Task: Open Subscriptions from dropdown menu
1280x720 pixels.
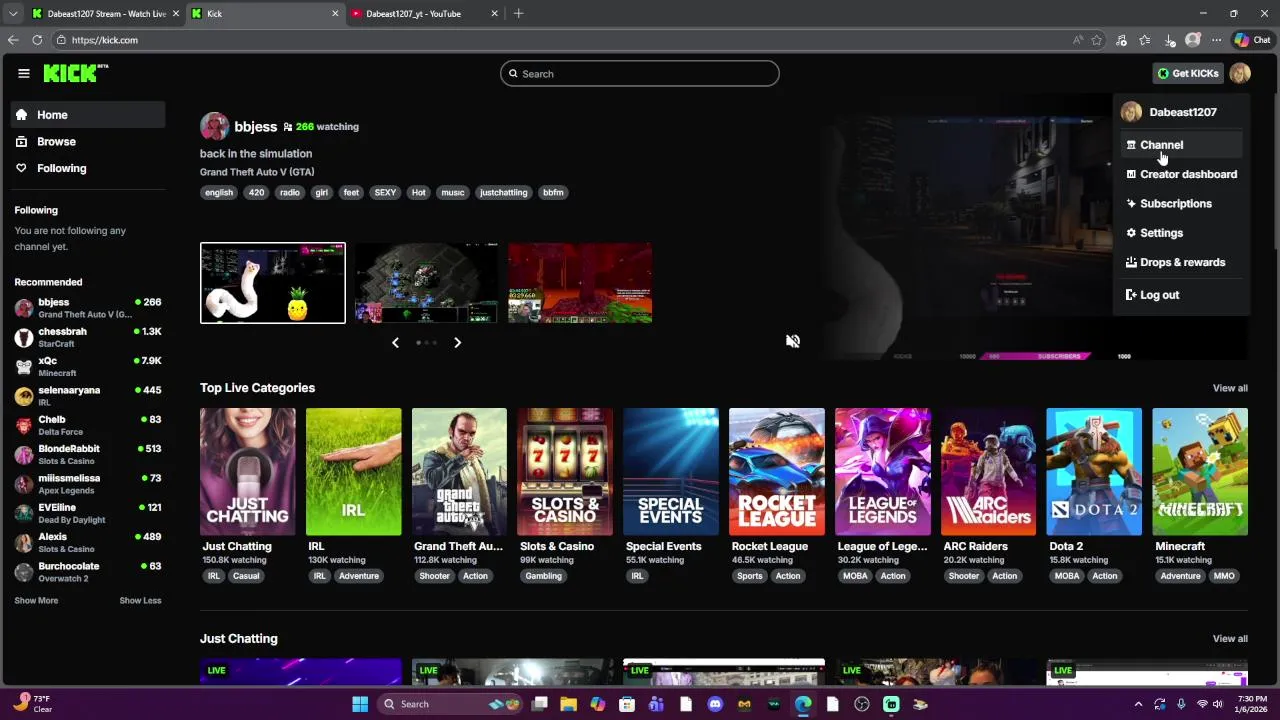Action: (1181, 203)
